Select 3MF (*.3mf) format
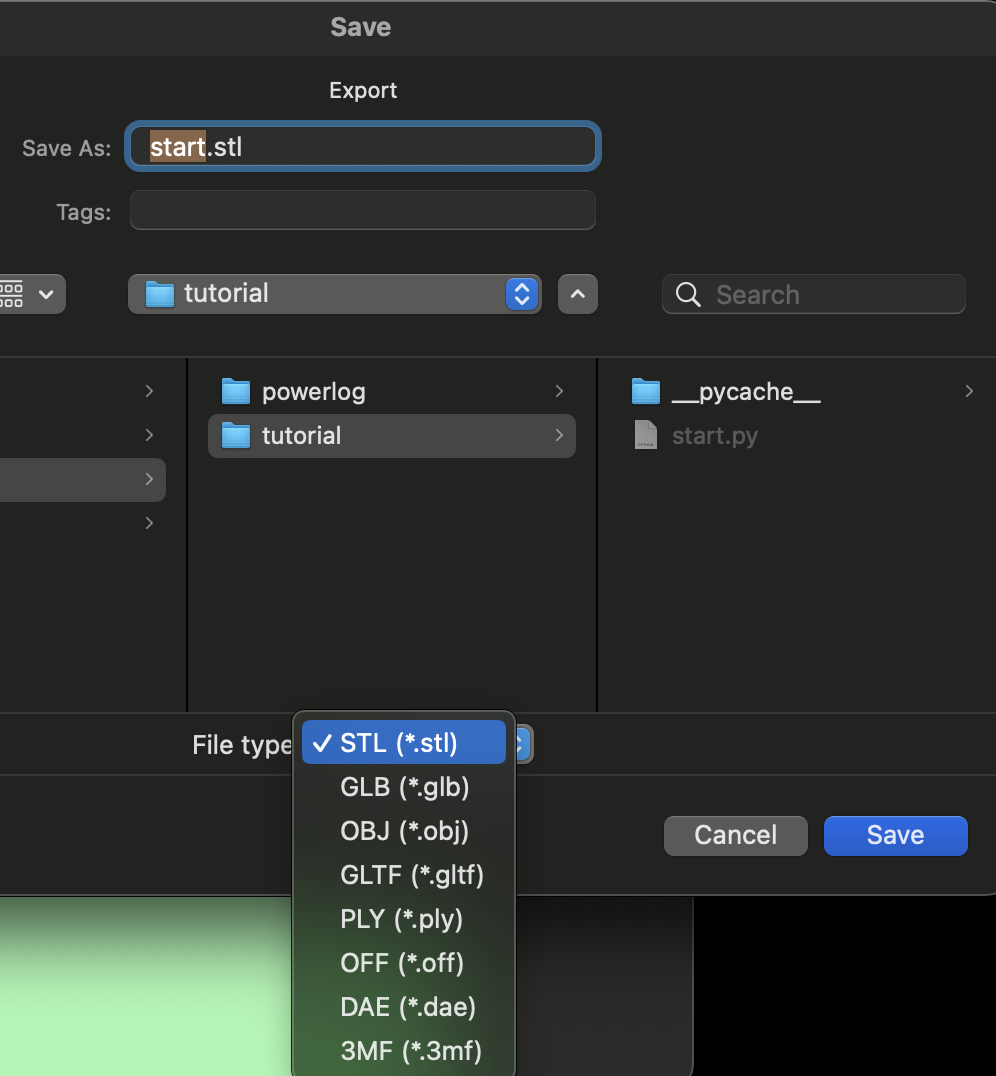996x1076 pixels. [x=410, y=1051]
